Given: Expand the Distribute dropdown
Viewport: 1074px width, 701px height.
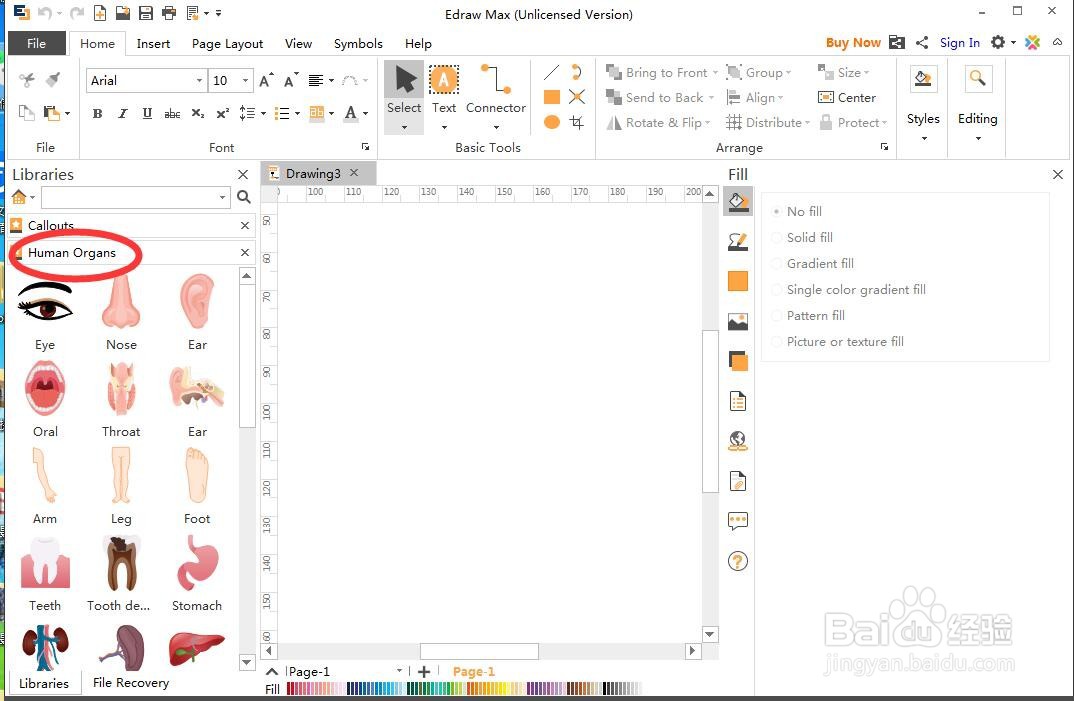Looking at the screenshot, I should 808,123.
